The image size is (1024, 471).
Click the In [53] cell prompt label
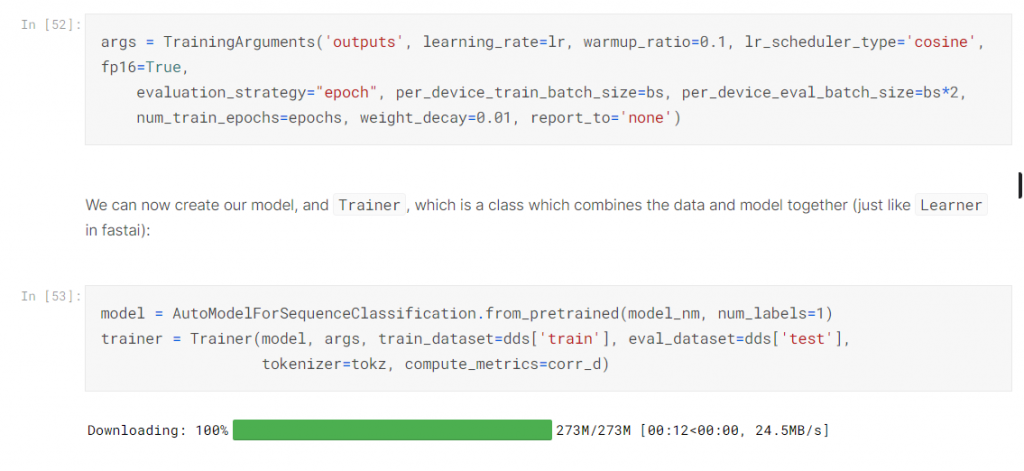(x=51, y=297)
